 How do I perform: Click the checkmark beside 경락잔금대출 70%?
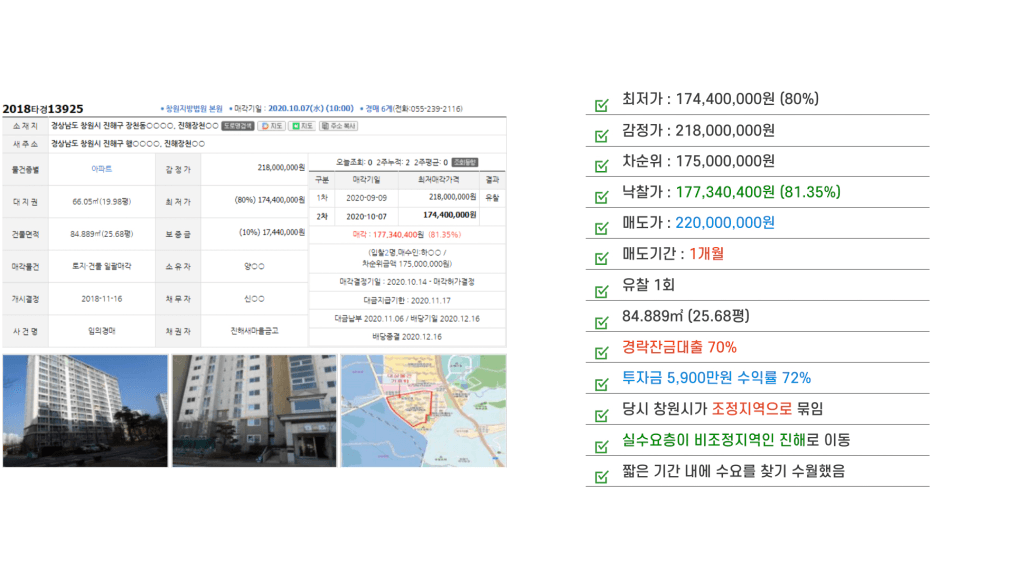601,352
